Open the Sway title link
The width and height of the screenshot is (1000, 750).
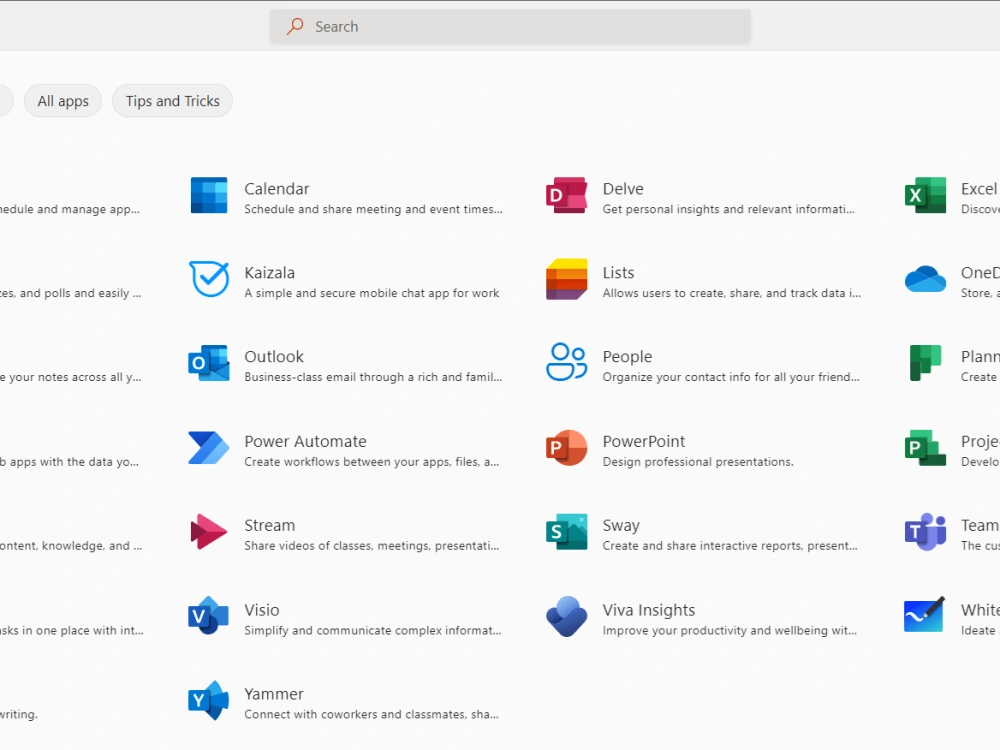621,526
